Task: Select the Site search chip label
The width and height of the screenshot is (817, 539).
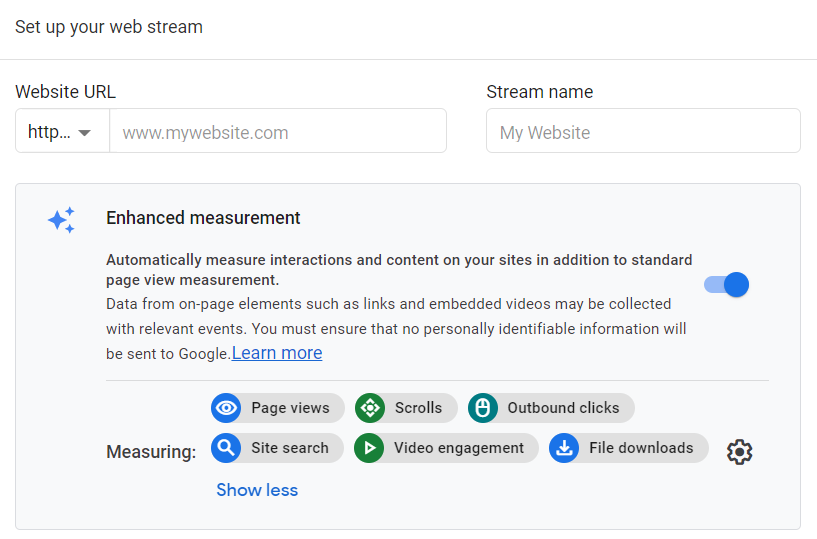Action: coord(290,448)
